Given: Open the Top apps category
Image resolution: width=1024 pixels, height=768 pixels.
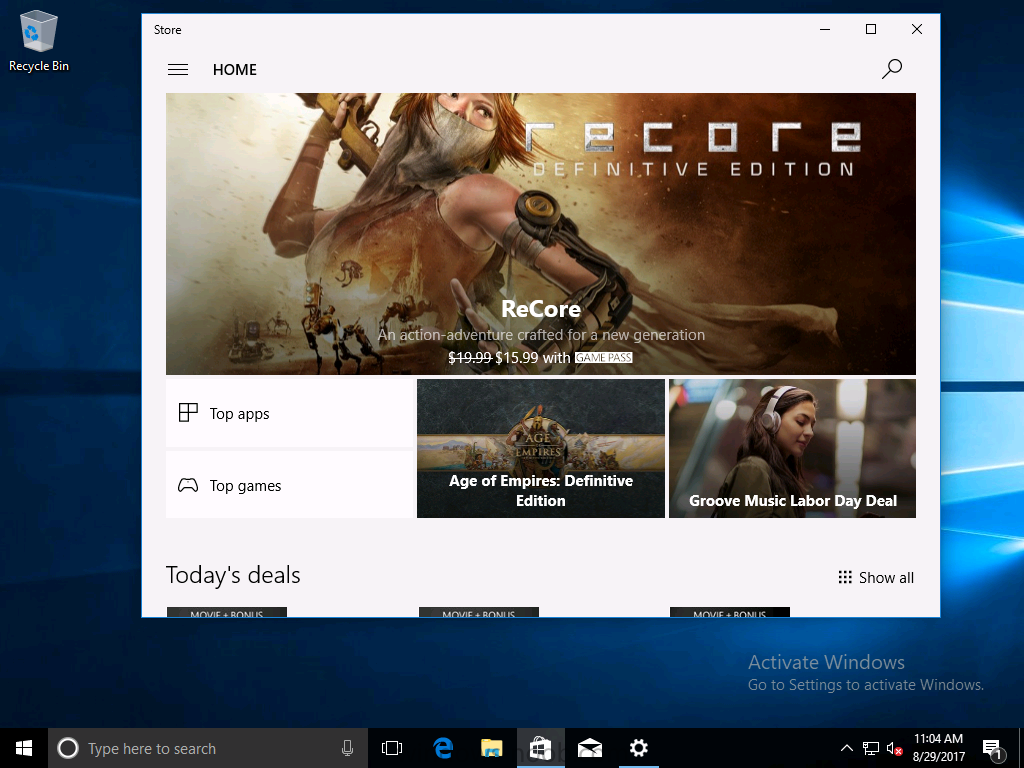Looking at the screenshot, I should point(289,413).
